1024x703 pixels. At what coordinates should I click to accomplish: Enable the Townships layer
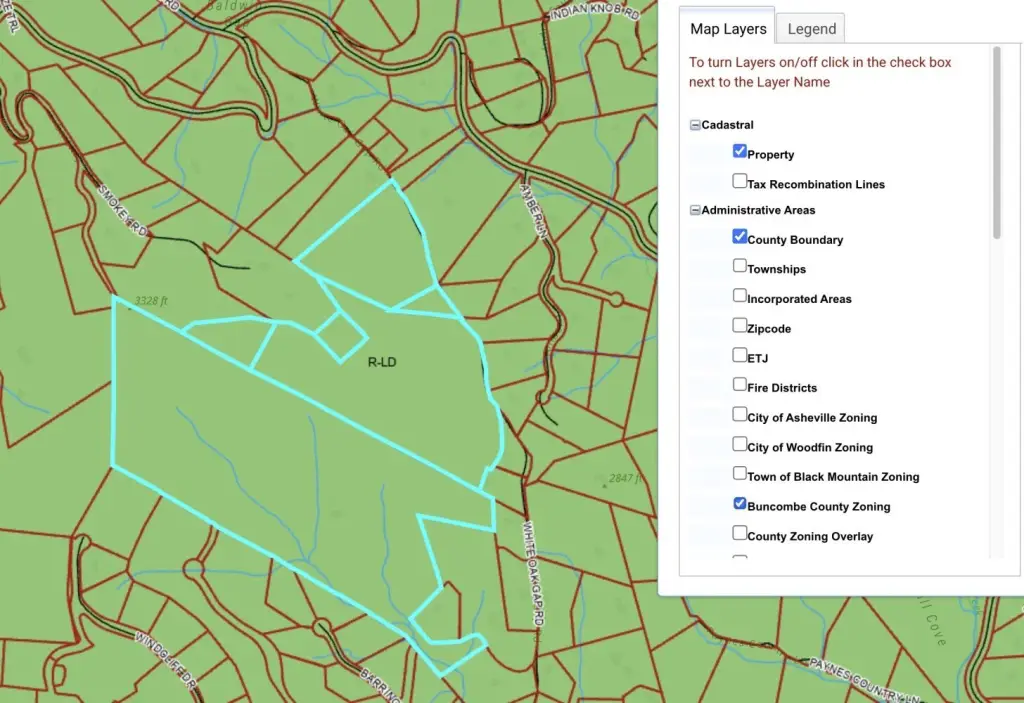click(x=740, y=267)
